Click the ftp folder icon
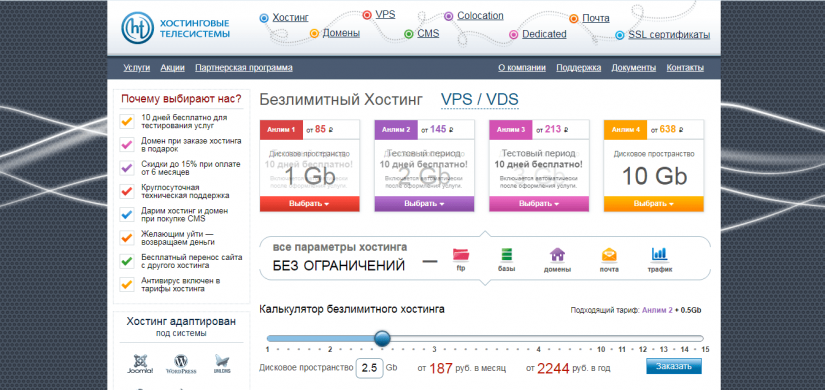825x390 pixels. [x=461, y=255]
